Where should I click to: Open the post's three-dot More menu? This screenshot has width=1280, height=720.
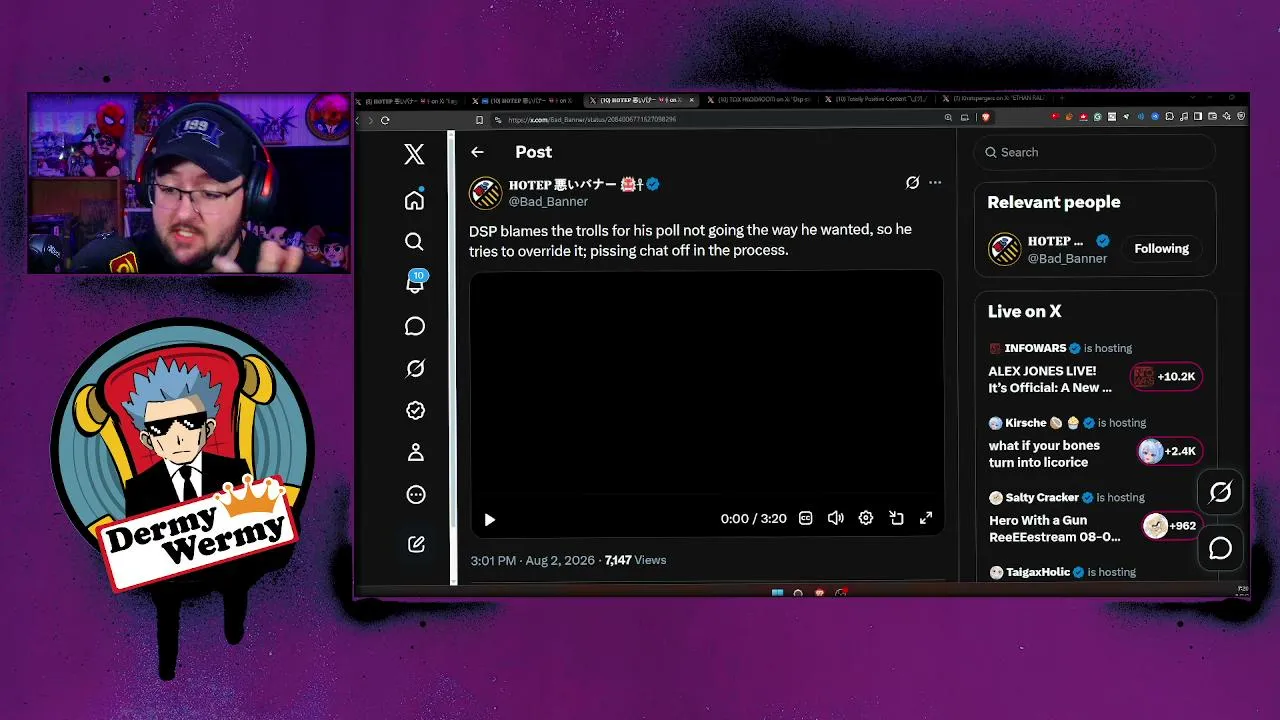[935, 183]
